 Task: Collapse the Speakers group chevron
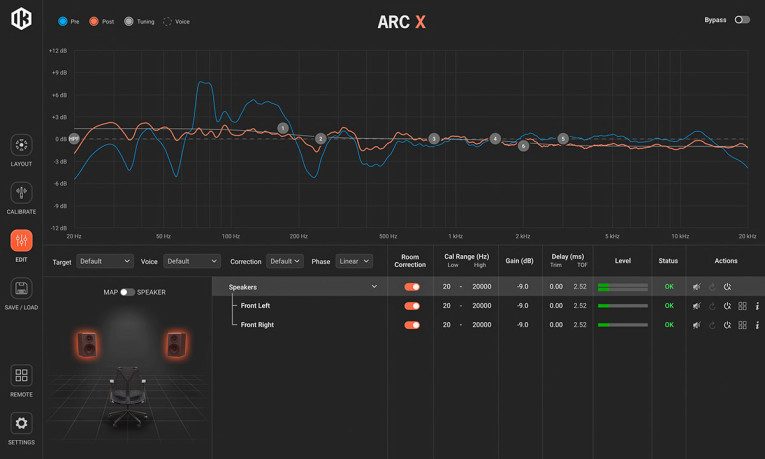374,287
